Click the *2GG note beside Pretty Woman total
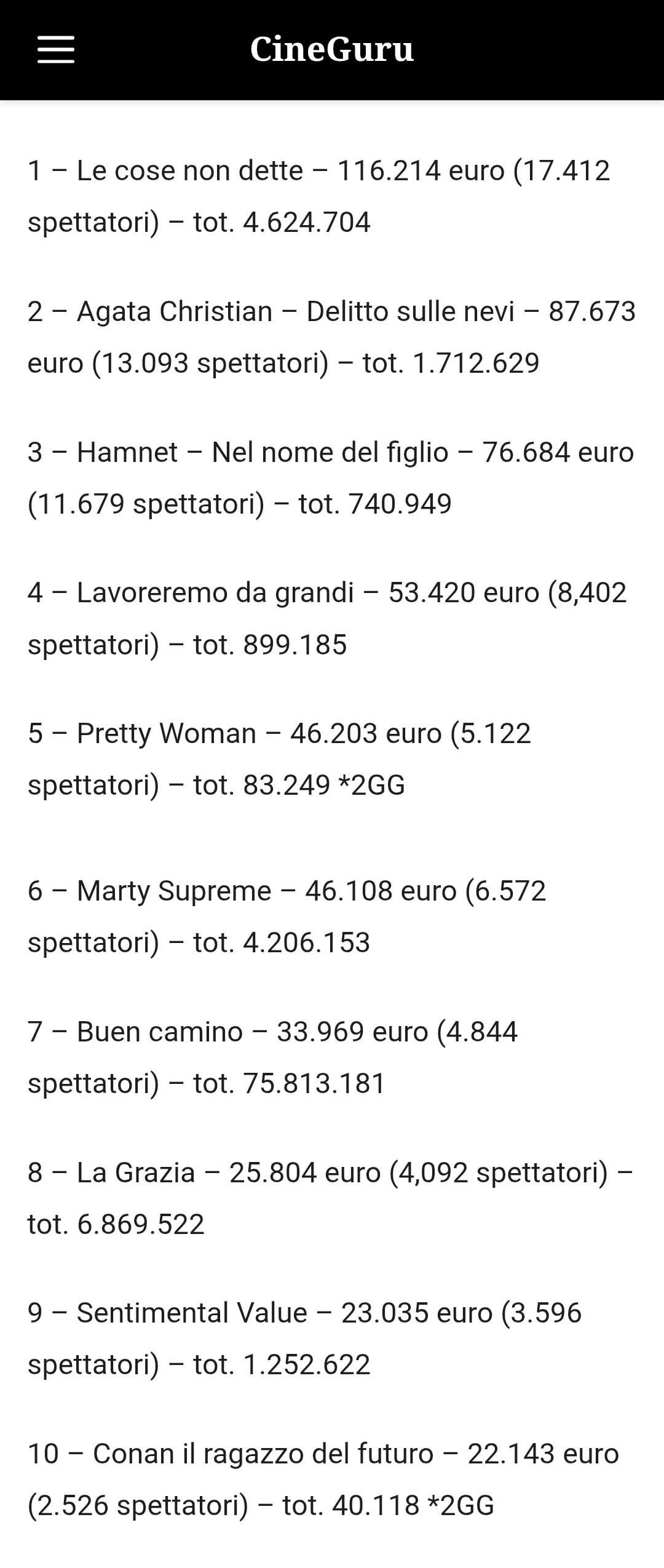The image size is (664, 1568). (x=371, y=786)
